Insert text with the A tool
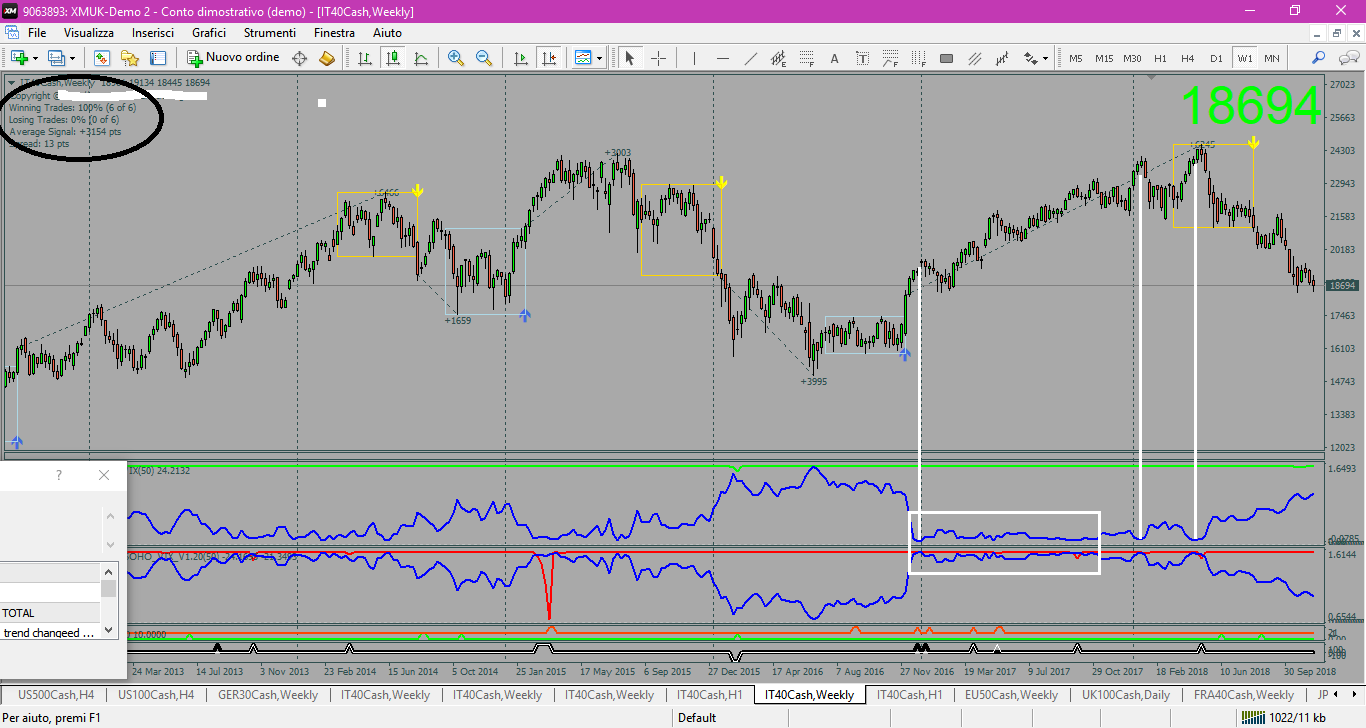 [834, 58]
